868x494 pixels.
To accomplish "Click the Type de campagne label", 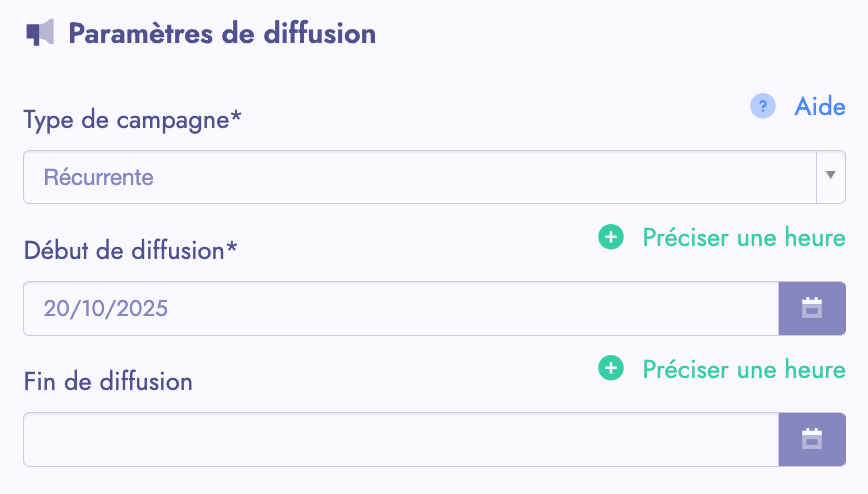I will click(126, 120).
